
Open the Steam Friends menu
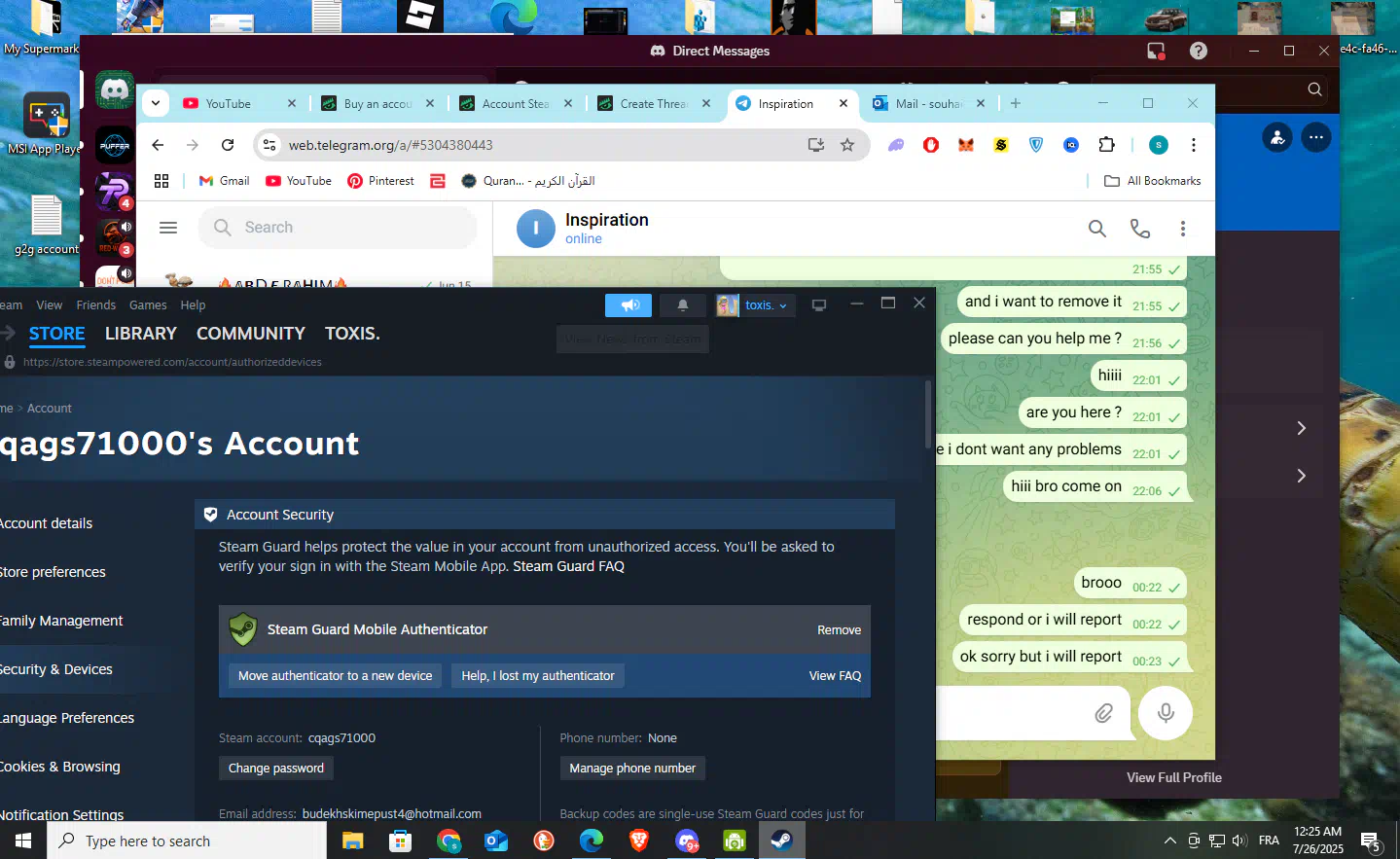[96, 305]
